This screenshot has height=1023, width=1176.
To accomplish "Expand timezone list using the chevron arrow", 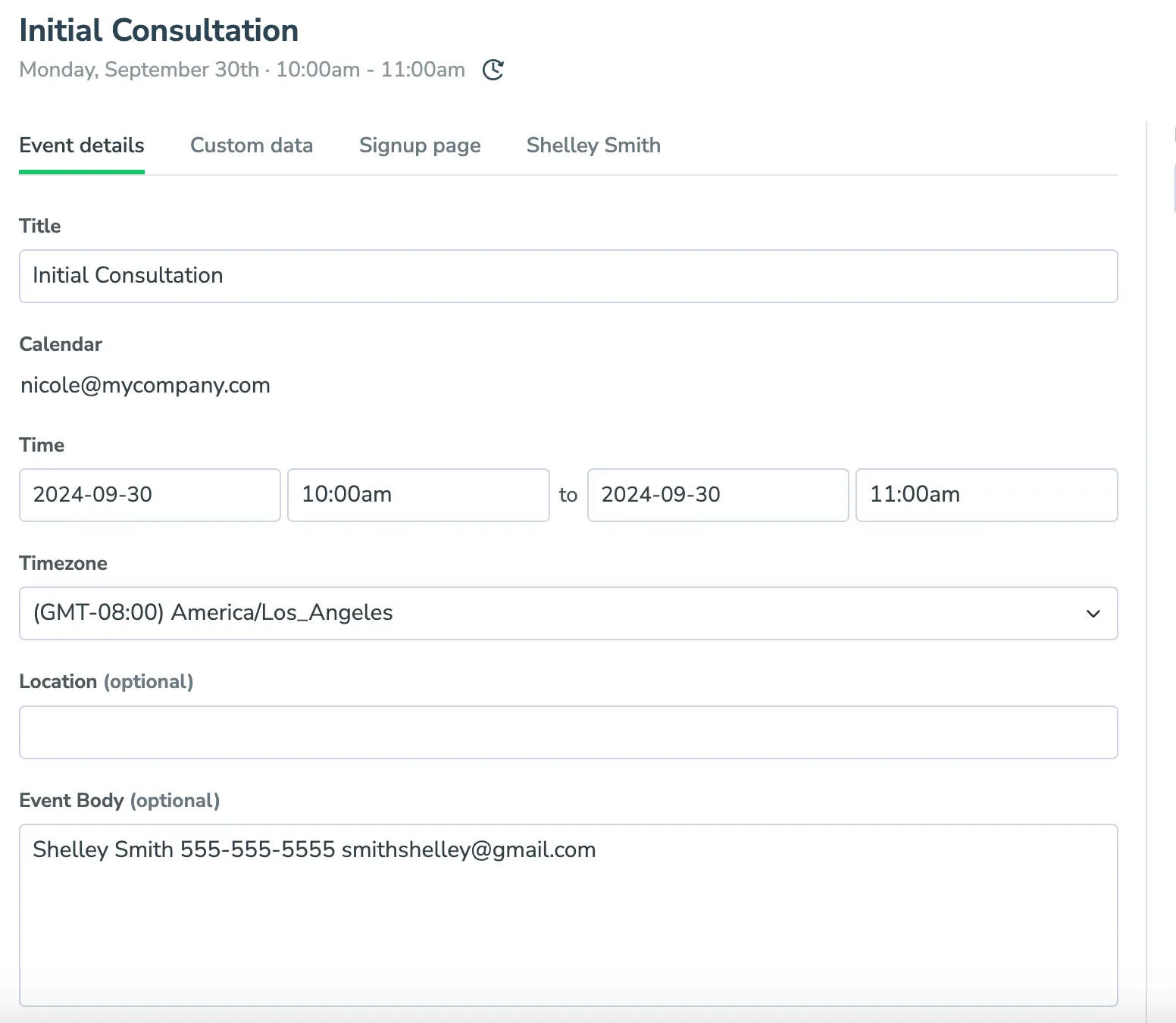I will click(x=1093, y=614).
